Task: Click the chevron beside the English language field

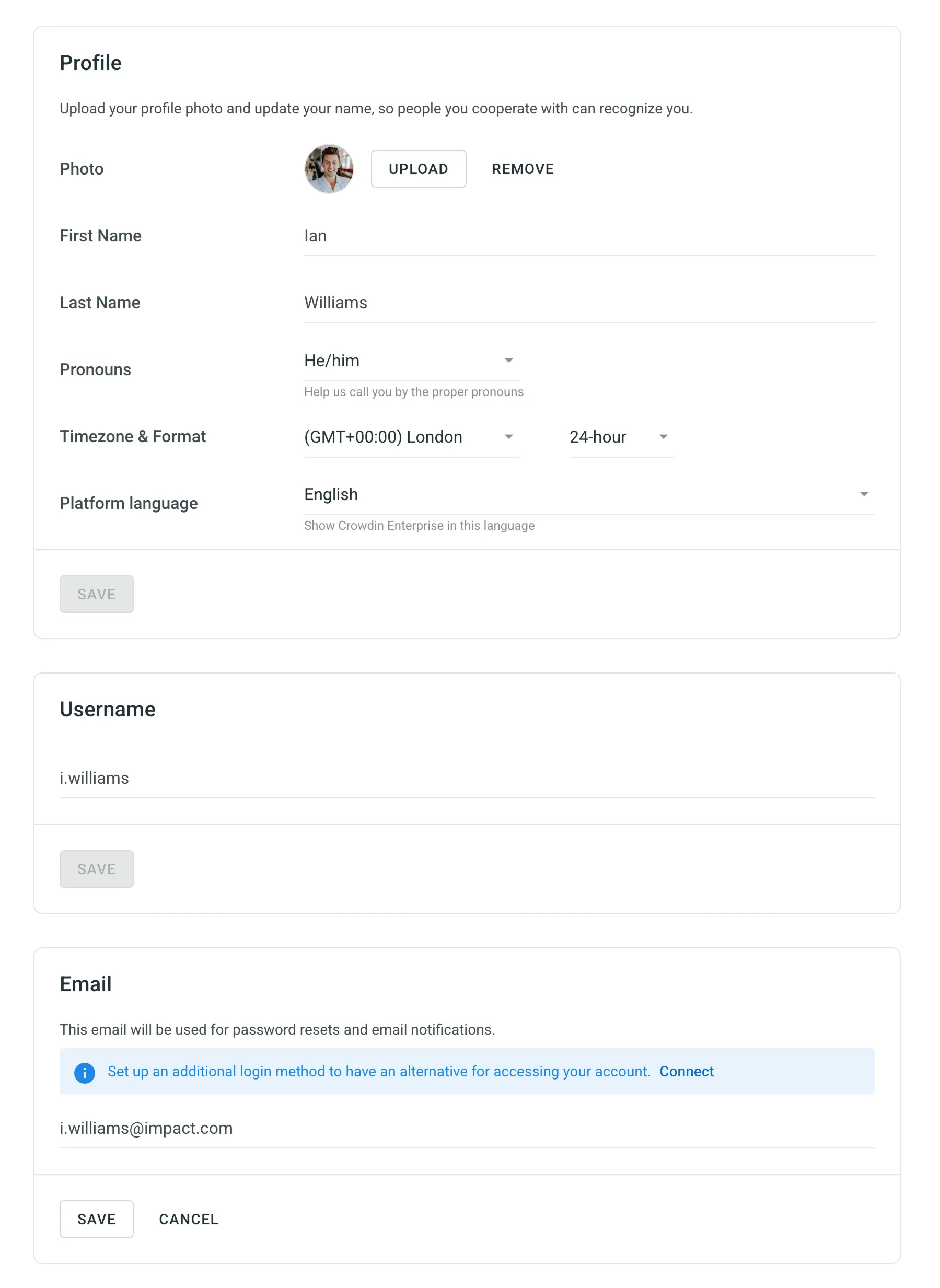Action: pos(864,494)
